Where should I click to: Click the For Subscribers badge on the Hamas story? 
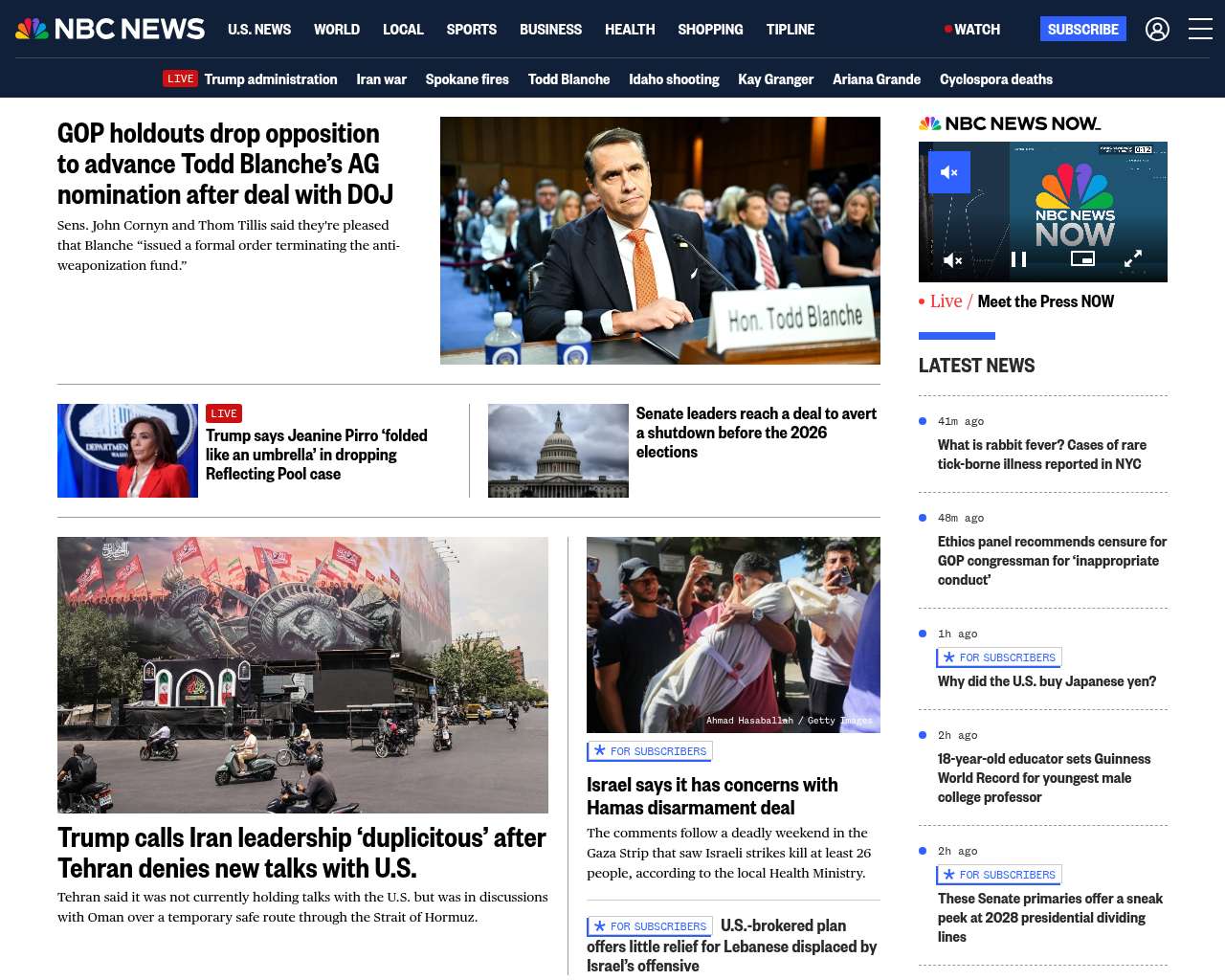(x=650, y=751)
